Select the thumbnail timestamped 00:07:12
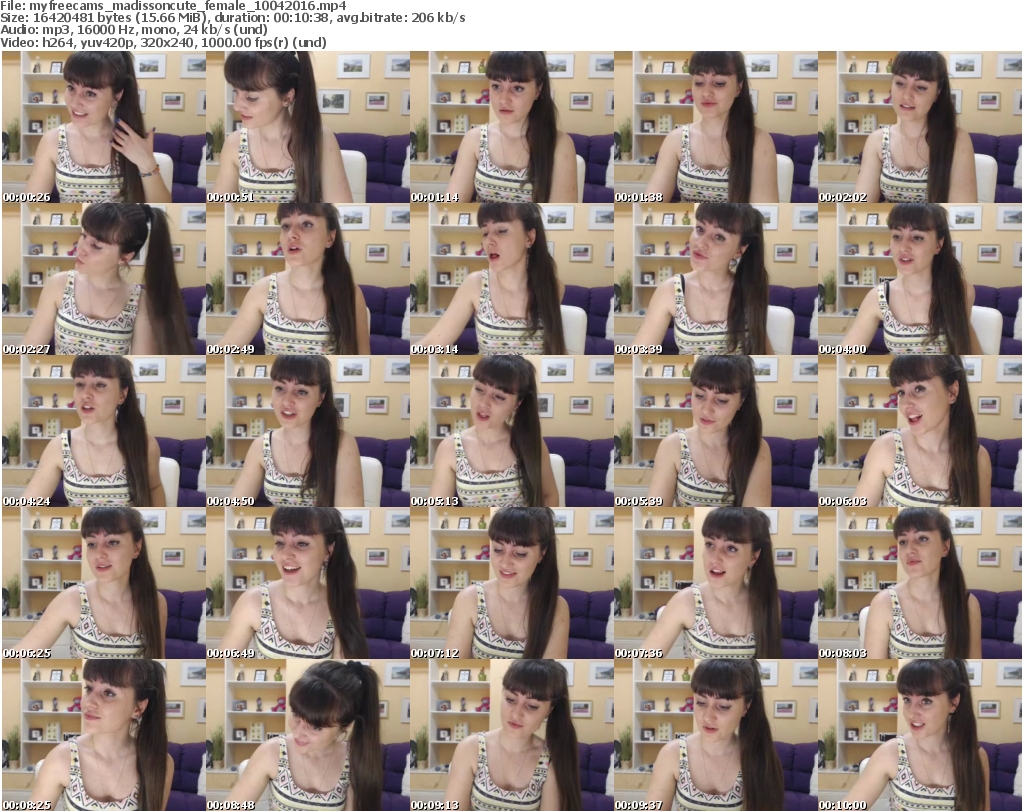The width and height of the screenshot is (1024, 811). tap(511, 584)
